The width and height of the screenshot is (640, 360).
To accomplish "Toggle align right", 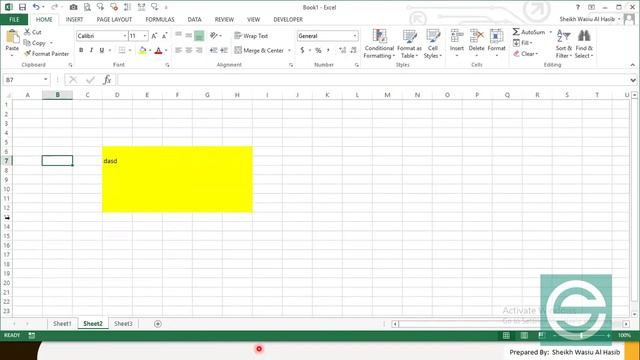I will (x=199, y=50).
